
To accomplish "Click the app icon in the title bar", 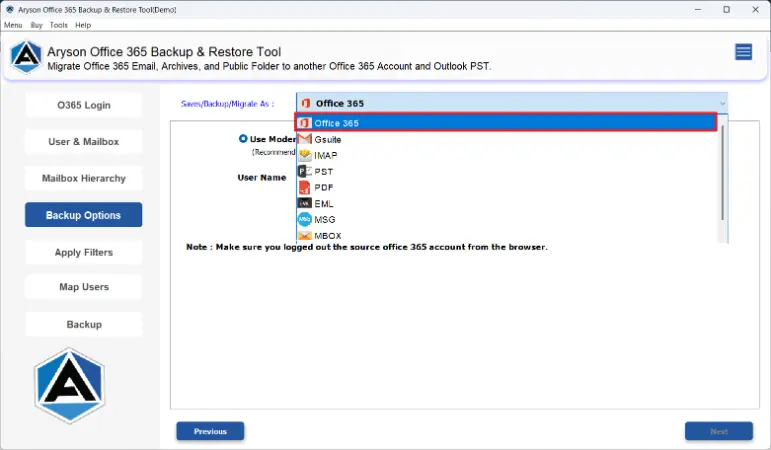I will click(x=10, y=9).
